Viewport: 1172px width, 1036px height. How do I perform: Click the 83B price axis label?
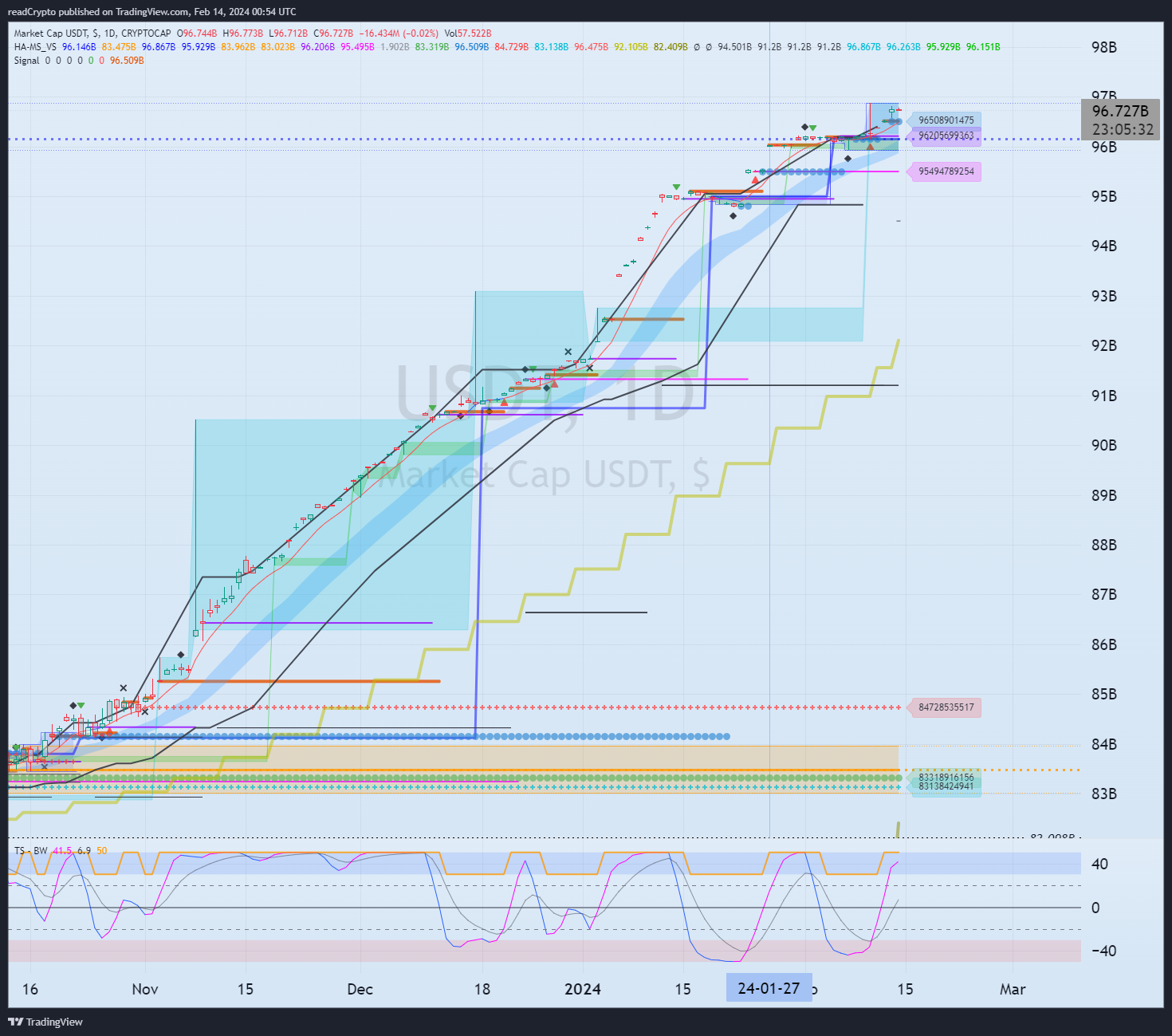(1104, 794)
